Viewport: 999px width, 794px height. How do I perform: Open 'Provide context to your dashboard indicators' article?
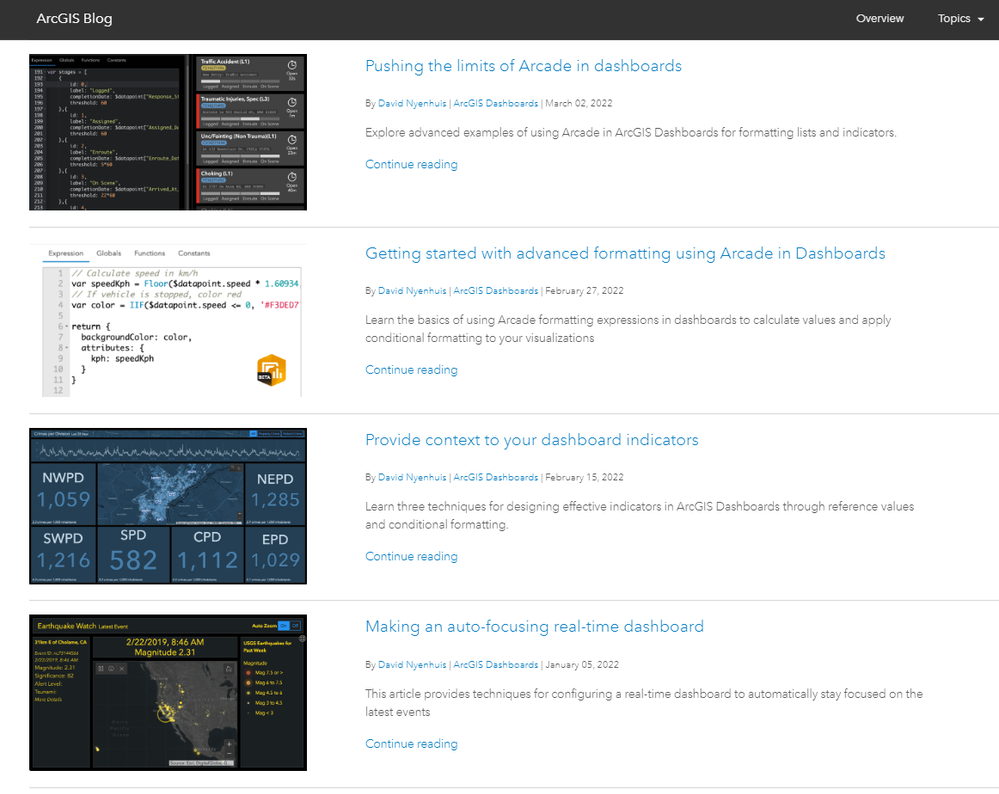tap(531, 440)
